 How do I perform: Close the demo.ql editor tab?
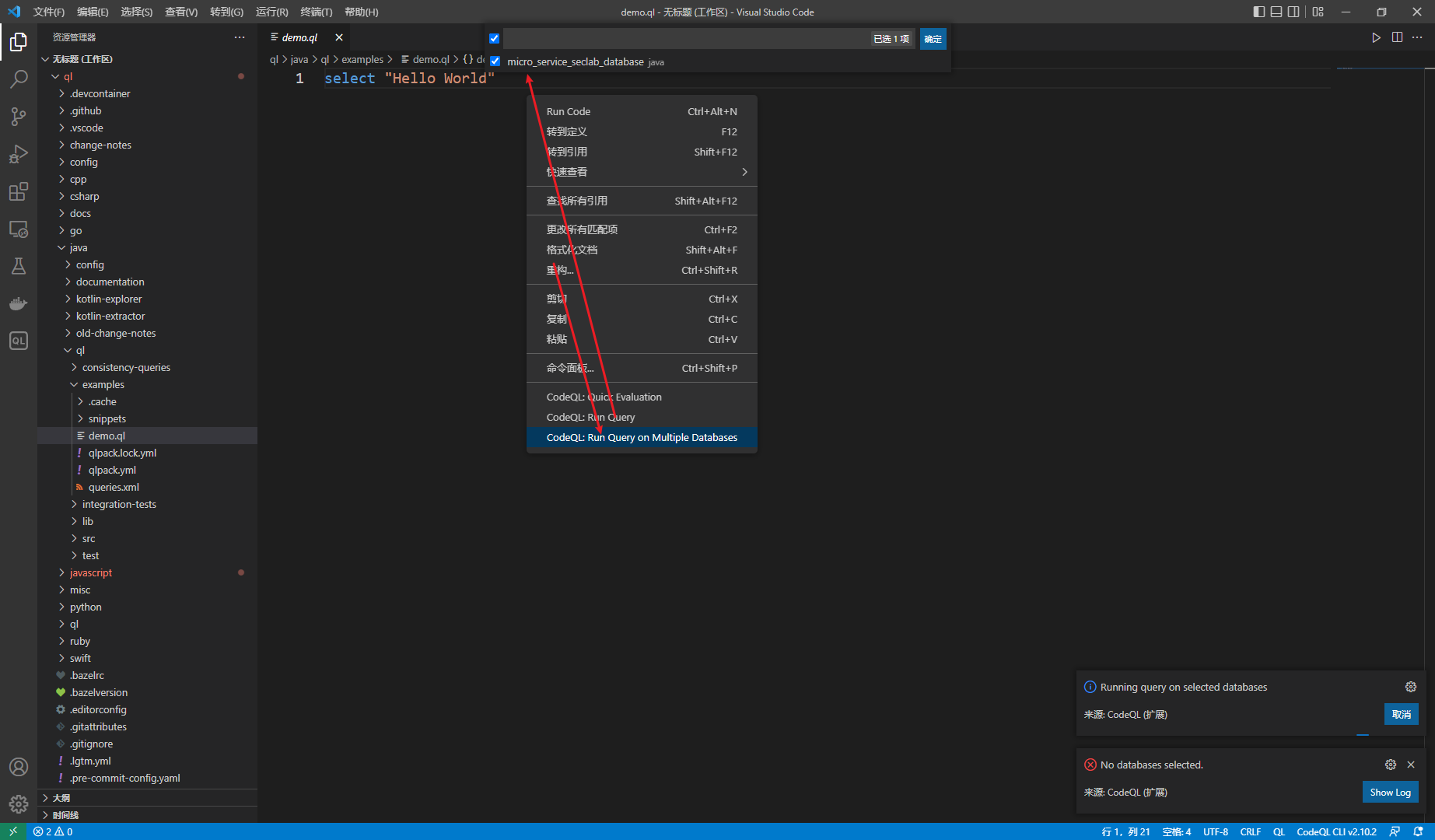[339, 37]
